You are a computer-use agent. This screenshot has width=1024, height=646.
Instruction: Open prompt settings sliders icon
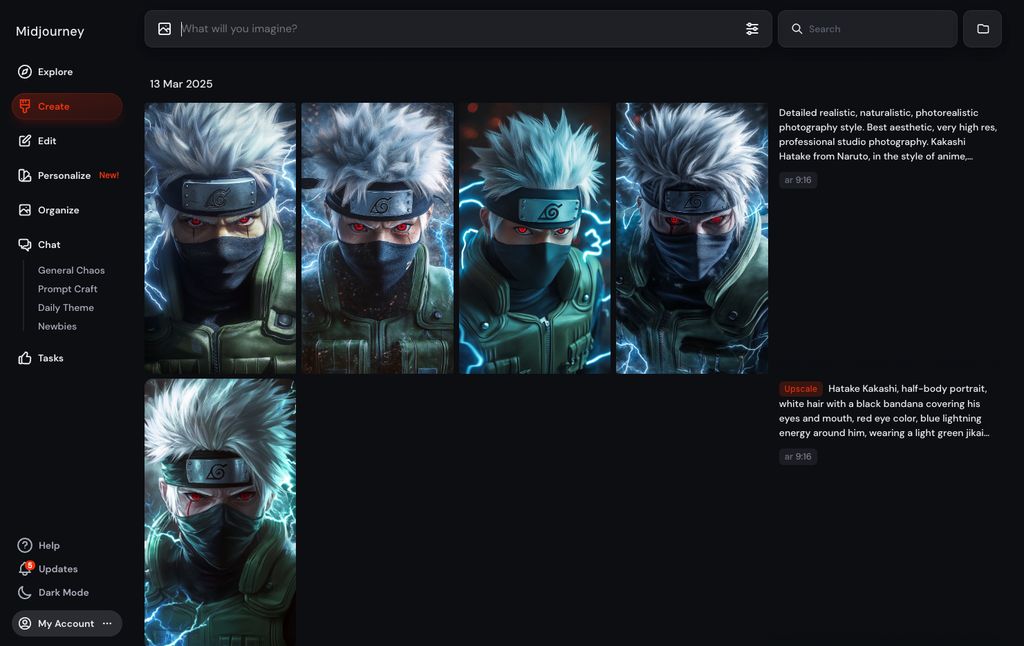pos(752,29)
